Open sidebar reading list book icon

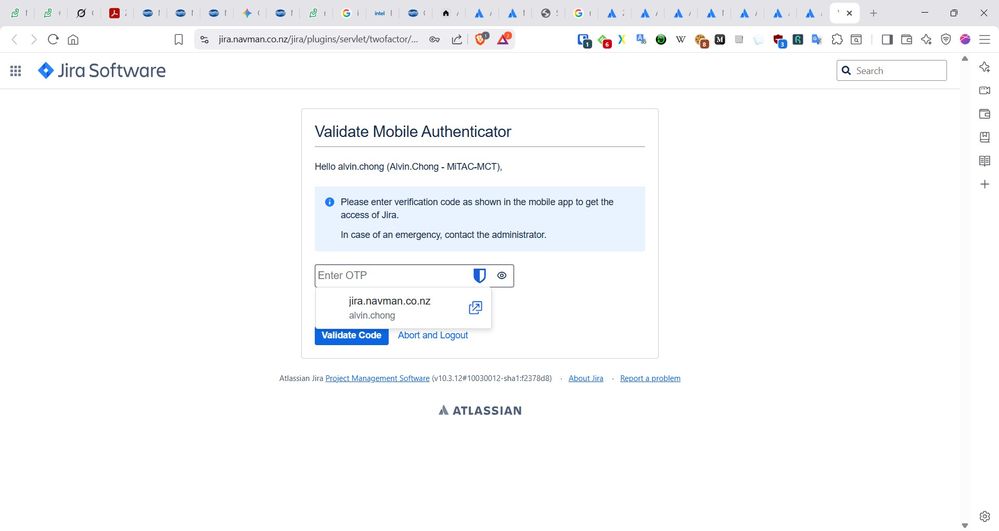pos(984,161)
